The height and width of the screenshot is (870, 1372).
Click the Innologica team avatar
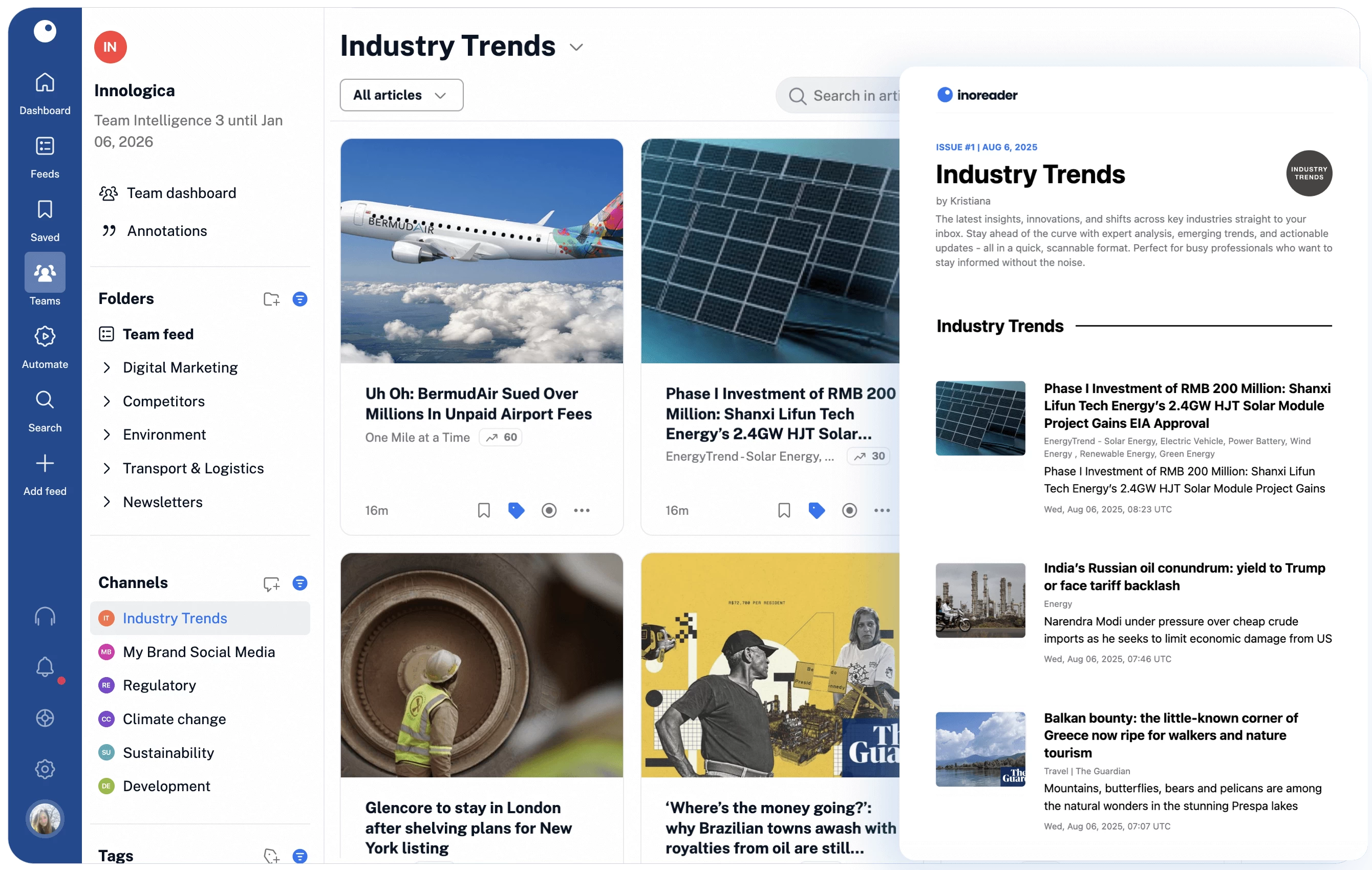pos(110,47)
